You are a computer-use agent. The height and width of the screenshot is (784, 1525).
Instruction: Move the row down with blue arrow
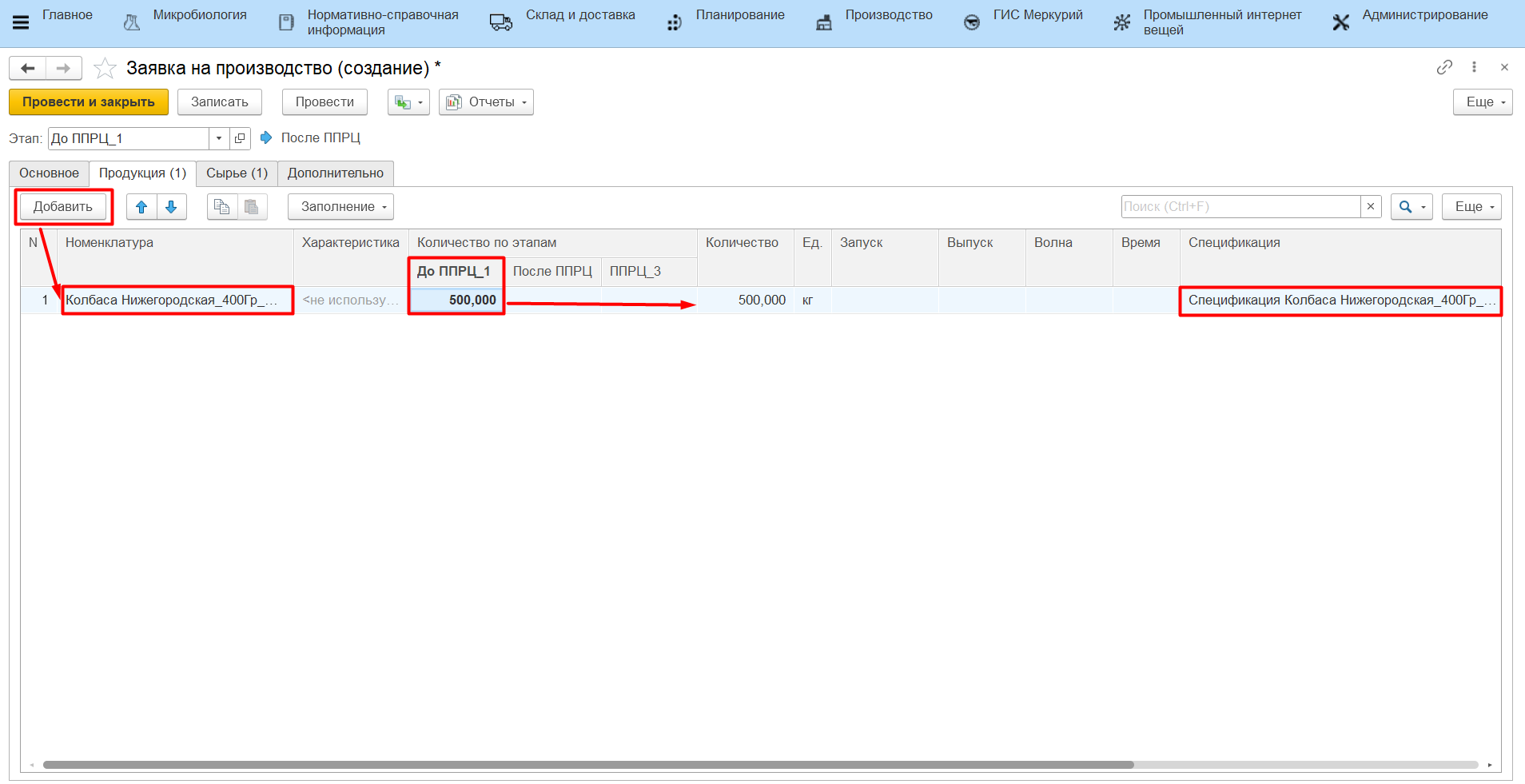click(x=171, y=207)
